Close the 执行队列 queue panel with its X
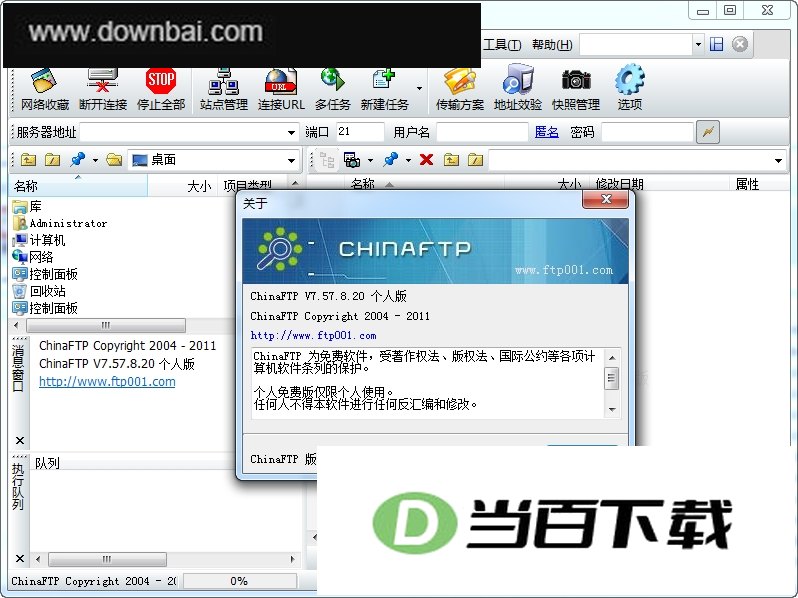798x598 pixels. pyautogui.click(x=20, y=559)
